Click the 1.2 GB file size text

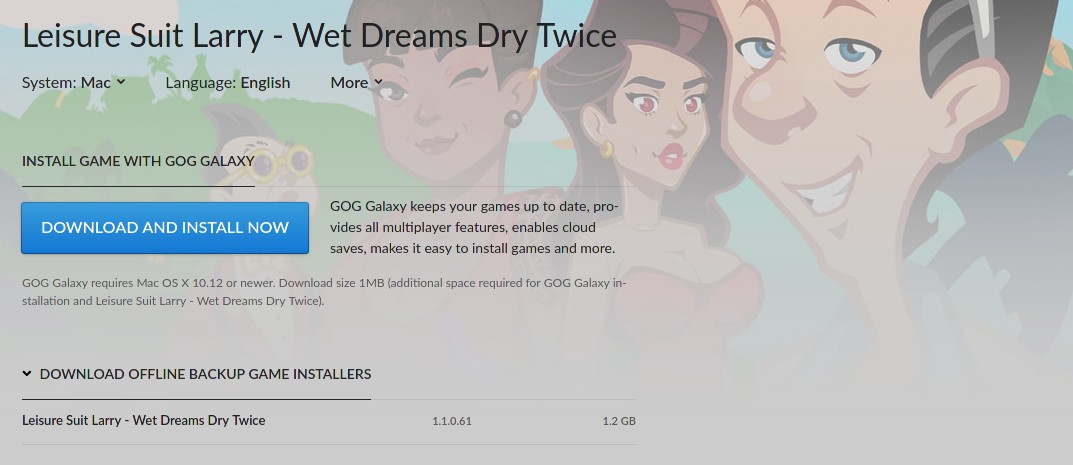click(x=619, y=421)
